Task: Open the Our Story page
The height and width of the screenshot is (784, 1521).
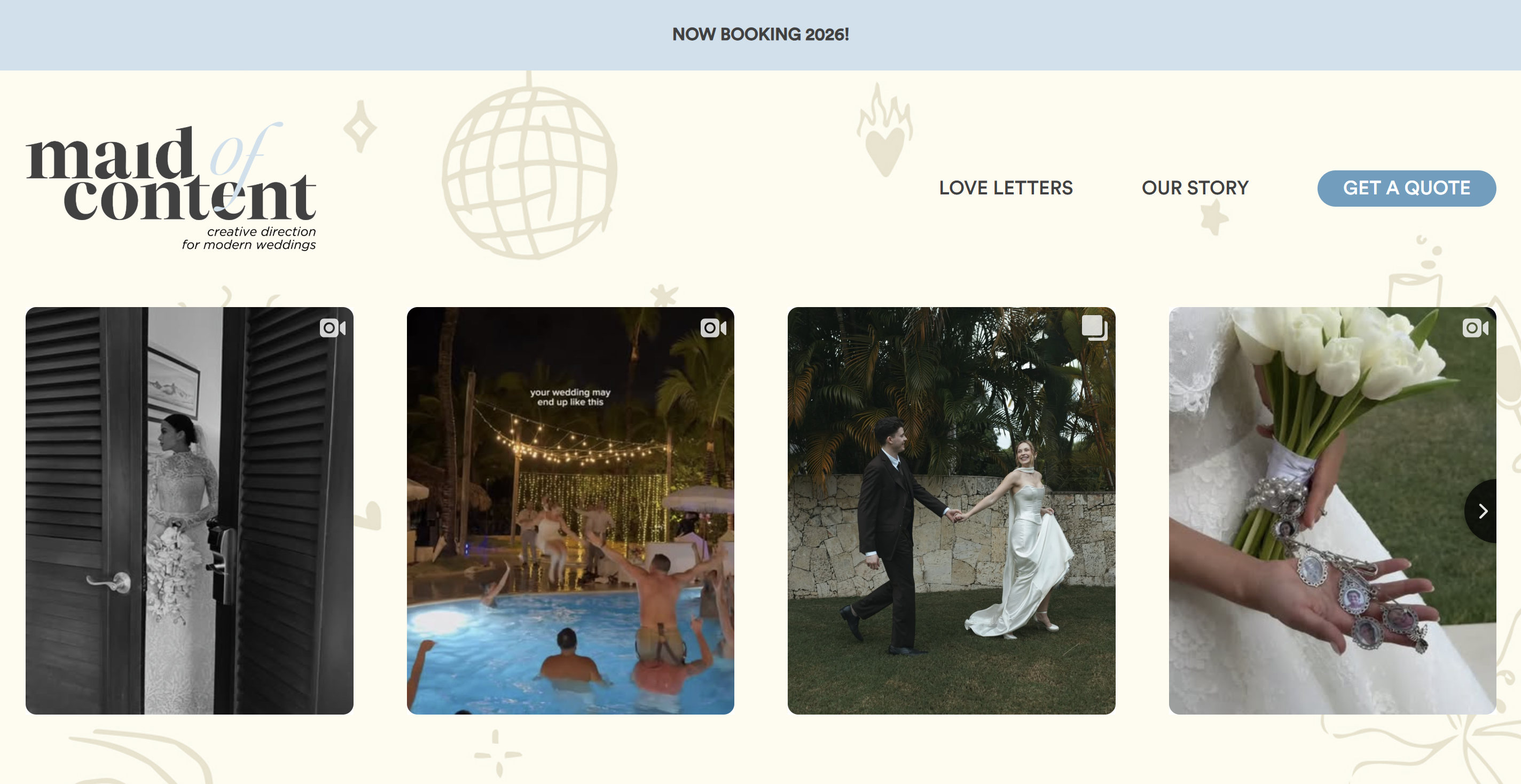Action: pyautogui.click(x=1195, y=188)
